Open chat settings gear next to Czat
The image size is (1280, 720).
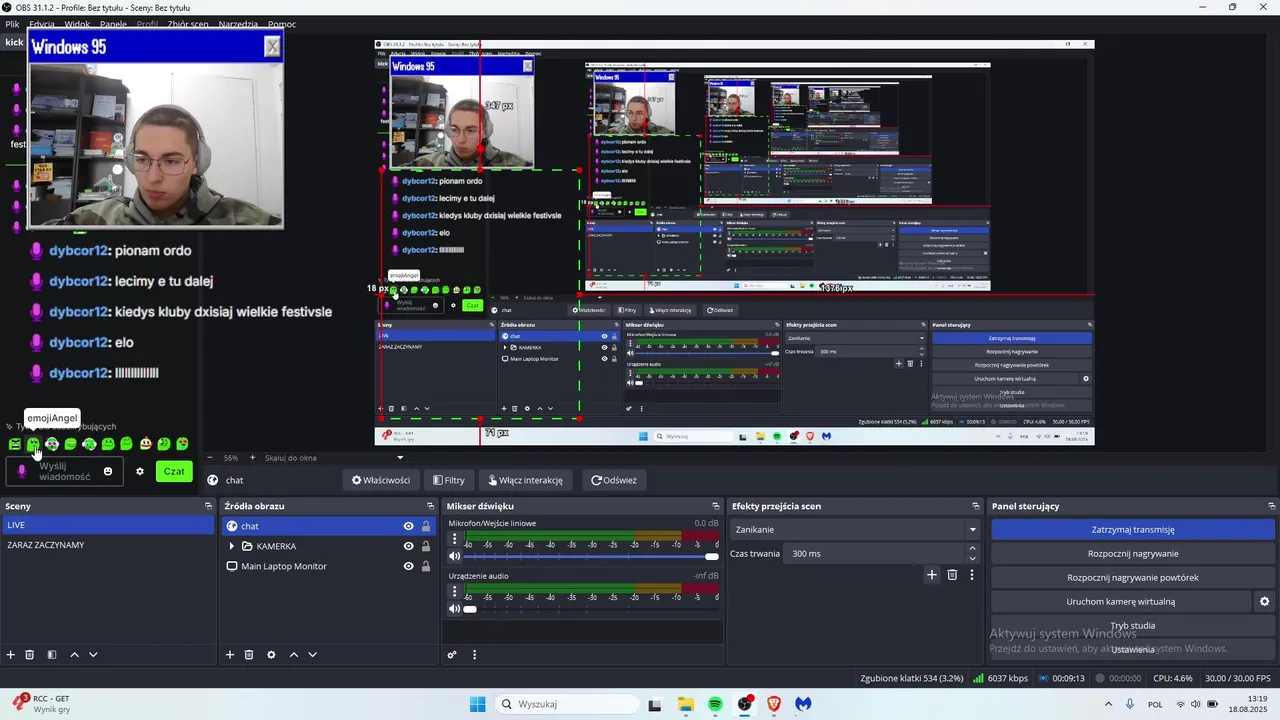(140, 471)
